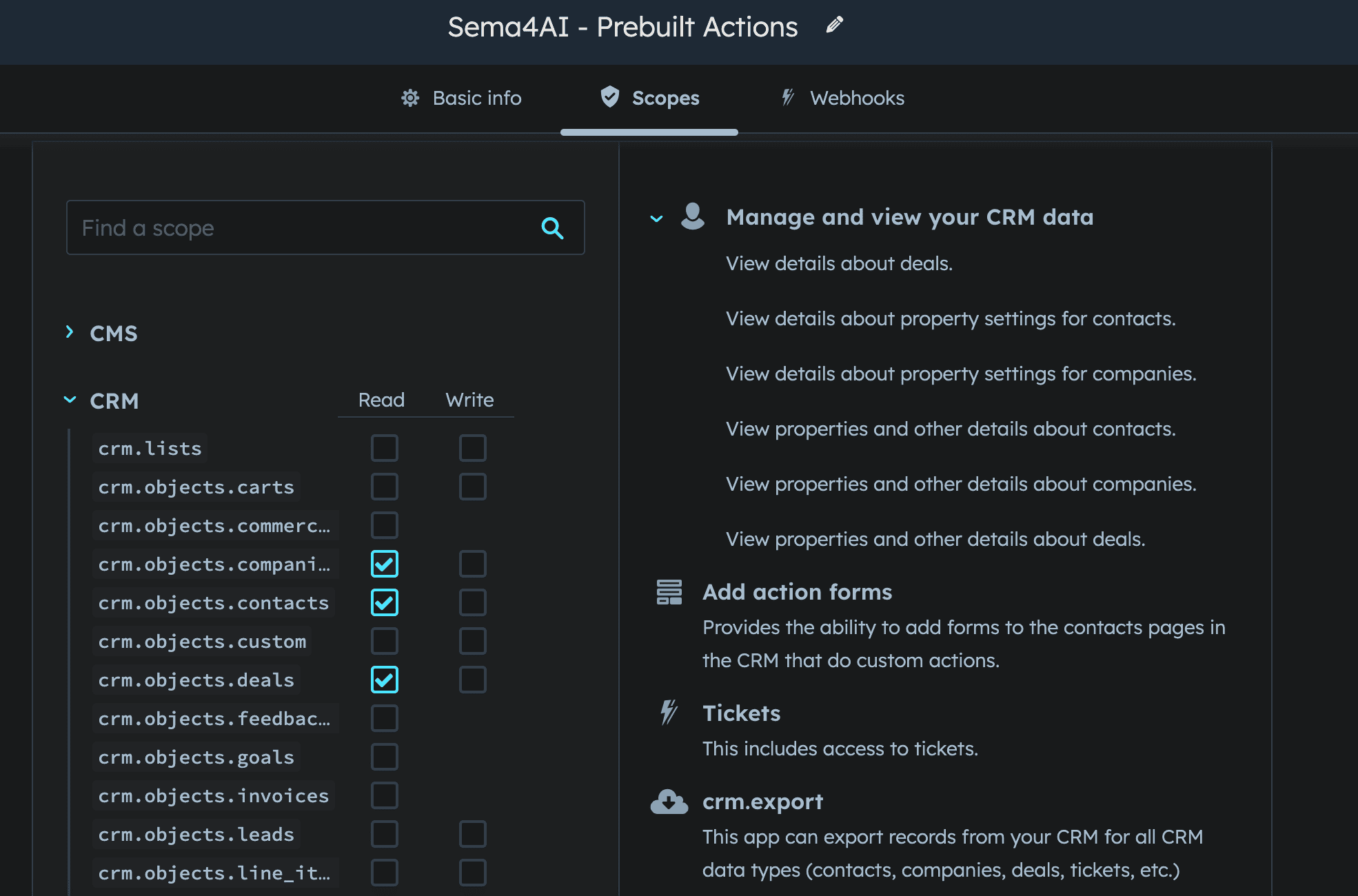Expand the CMS scope group
The height and width of the screenshot is (896, 1358).
pyautogui.click(x=69, y=332)
